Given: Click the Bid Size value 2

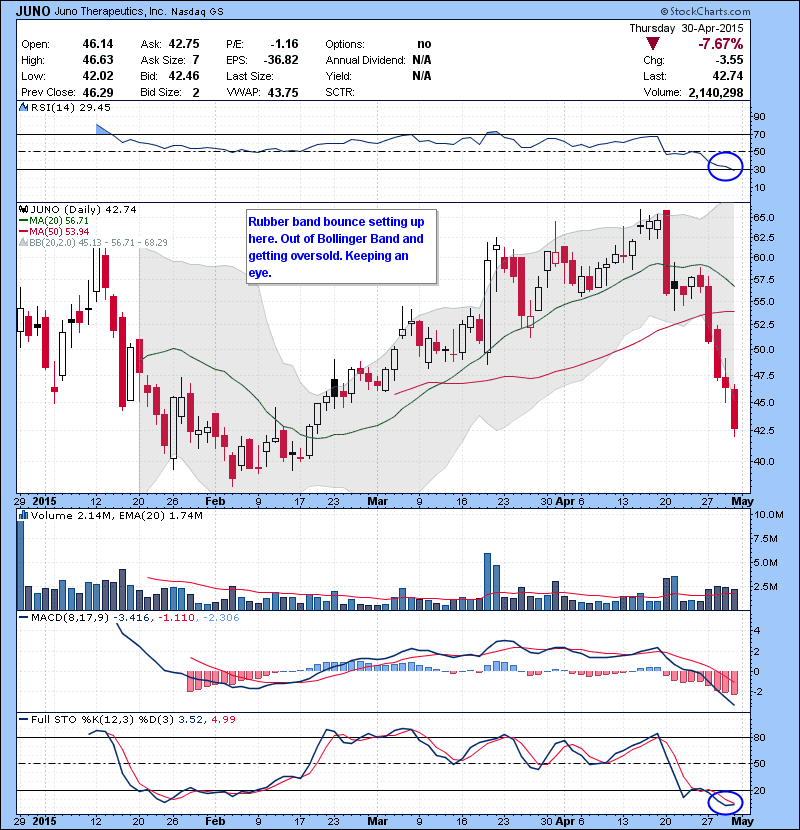Looking at the screenshot, I should click(196, 93).
